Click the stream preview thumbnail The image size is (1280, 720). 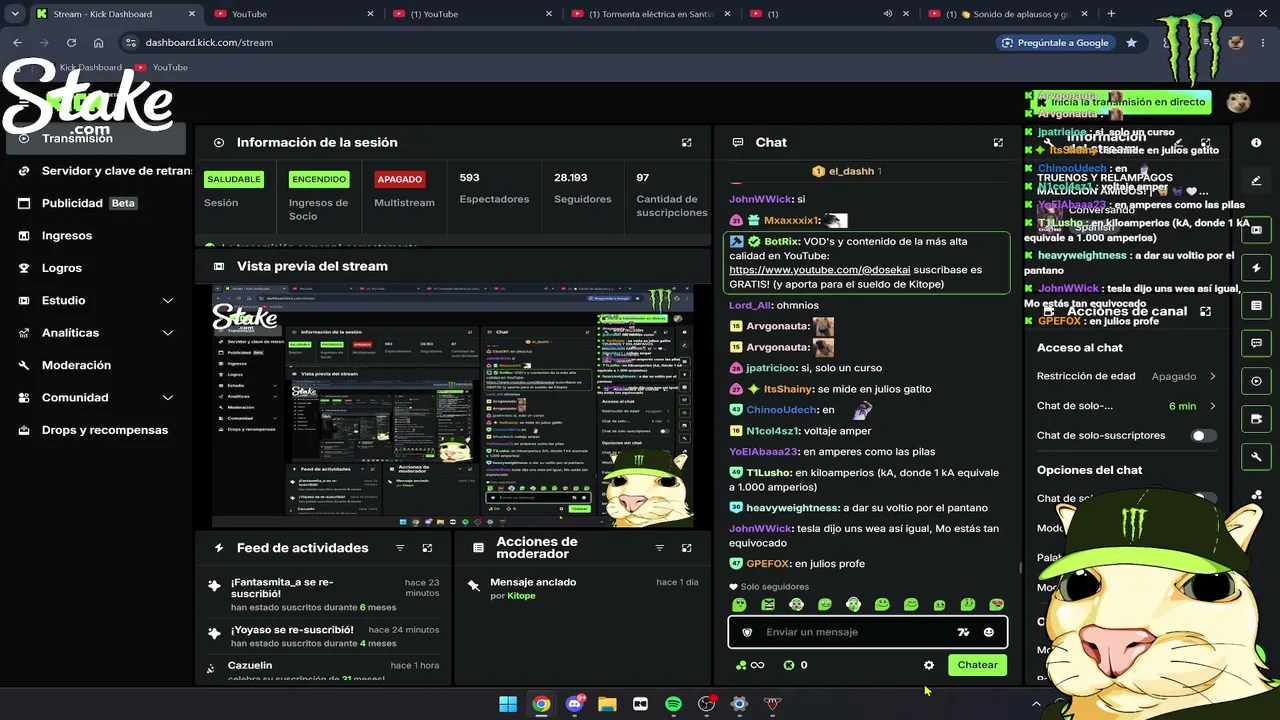(x=453, y=405)
